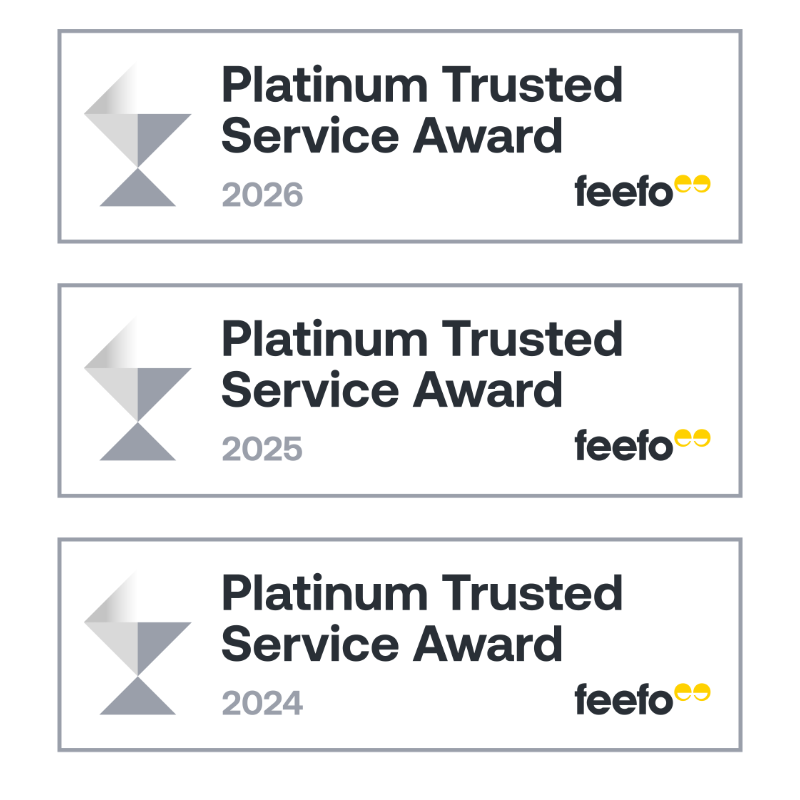Select the feefo wordmark in the 2025 badge
800x800 pixels.
(624, 446)
